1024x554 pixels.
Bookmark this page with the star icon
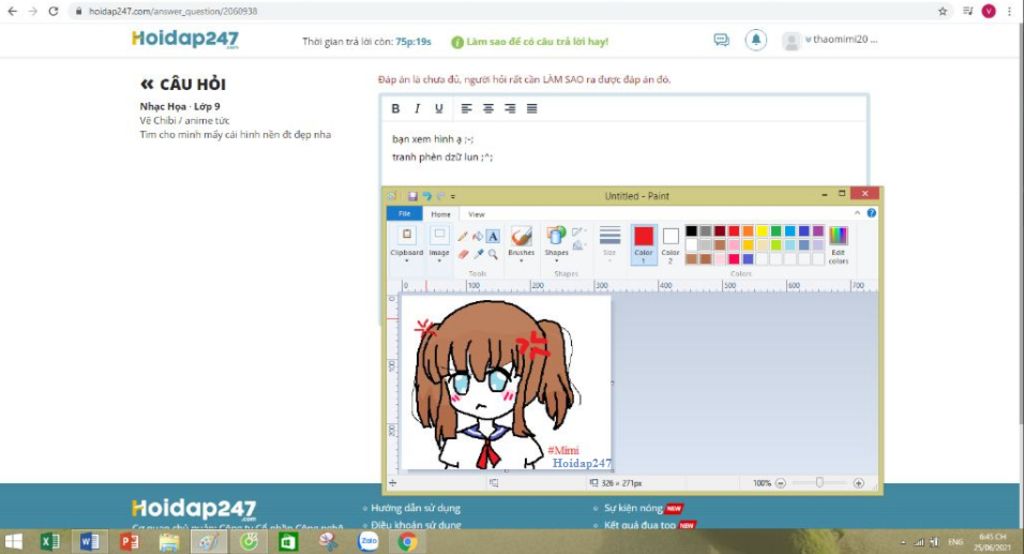[942, 11]
